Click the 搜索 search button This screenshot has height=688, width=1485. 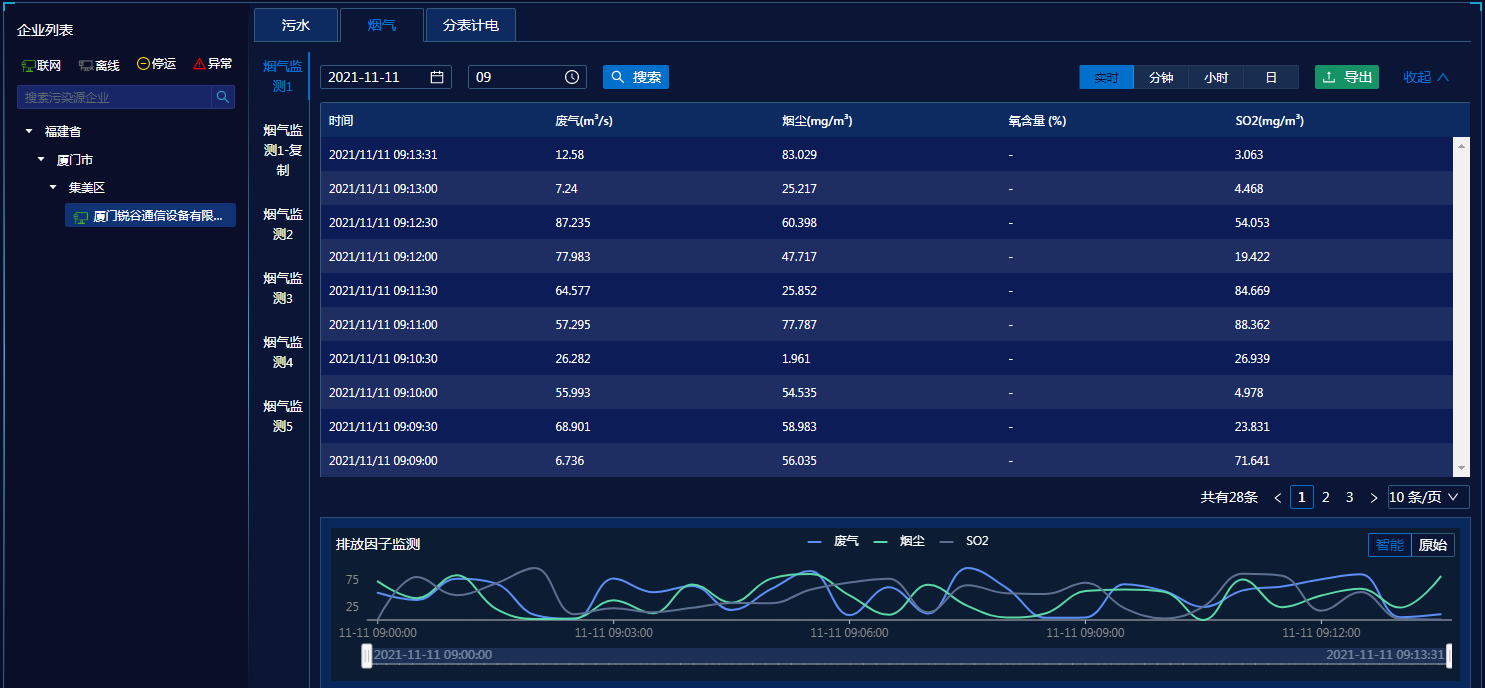tap(636, 77)
